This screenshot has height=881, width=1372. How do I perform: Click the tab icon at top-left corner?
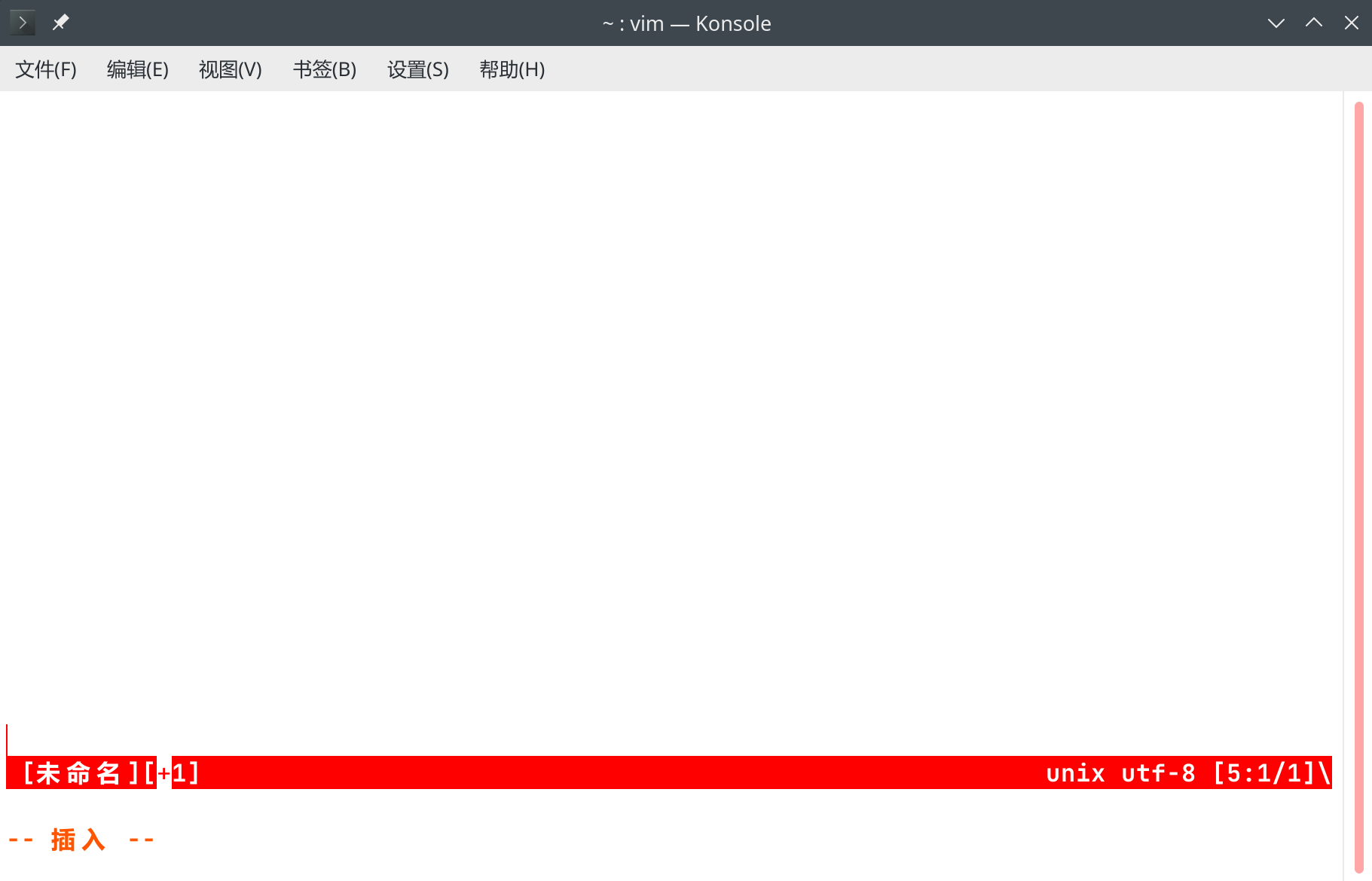coord(21,22)
